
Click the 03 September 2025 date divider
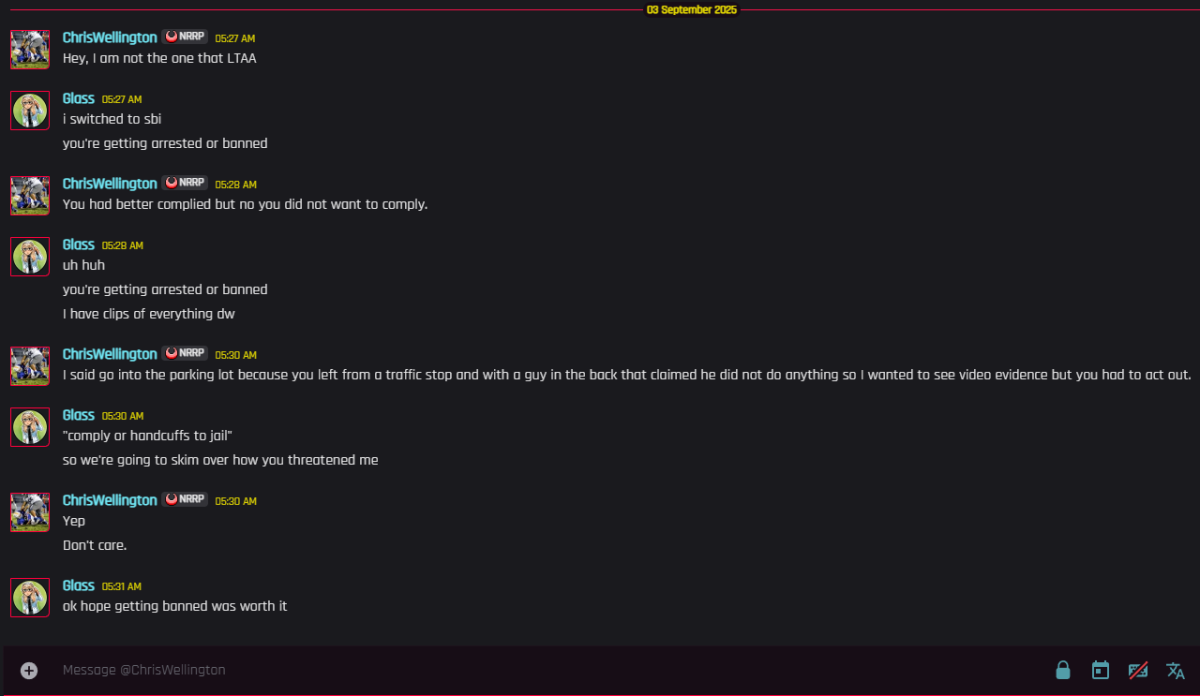[x=692, y=9]
